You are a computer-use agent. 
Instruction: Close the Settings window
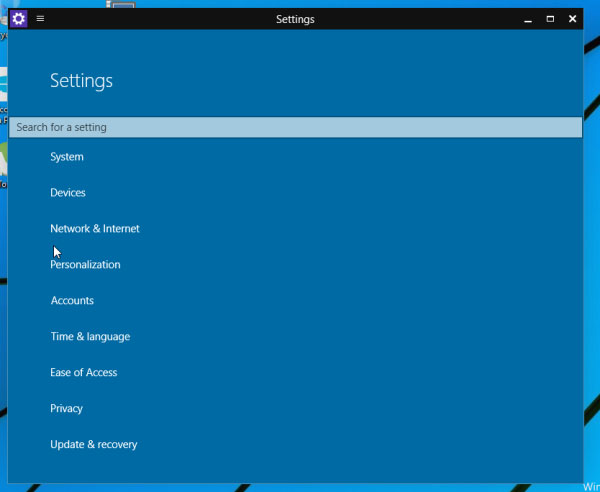click(572, 18)
